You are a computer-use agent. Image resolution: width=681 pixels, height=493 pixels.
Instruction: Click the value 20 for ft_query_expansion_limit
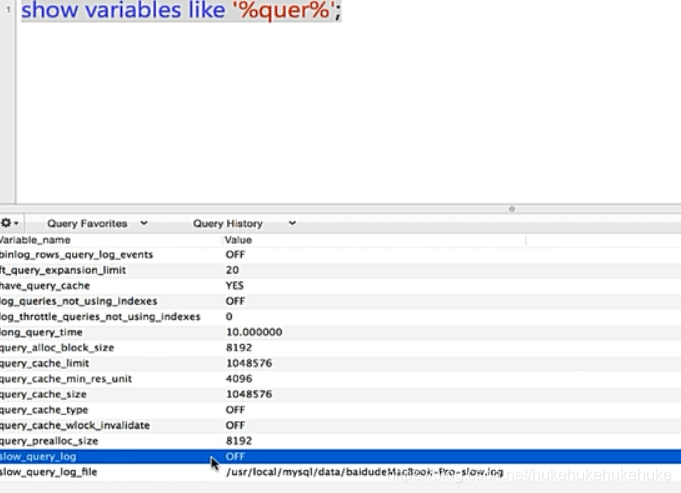[x=232, y=270]
